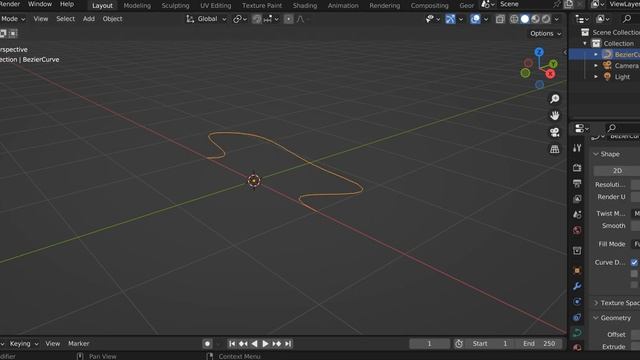Open the Output properties printer icon
Image resolution: width=640 pixels, height=360 pixels.
point(577,183)
